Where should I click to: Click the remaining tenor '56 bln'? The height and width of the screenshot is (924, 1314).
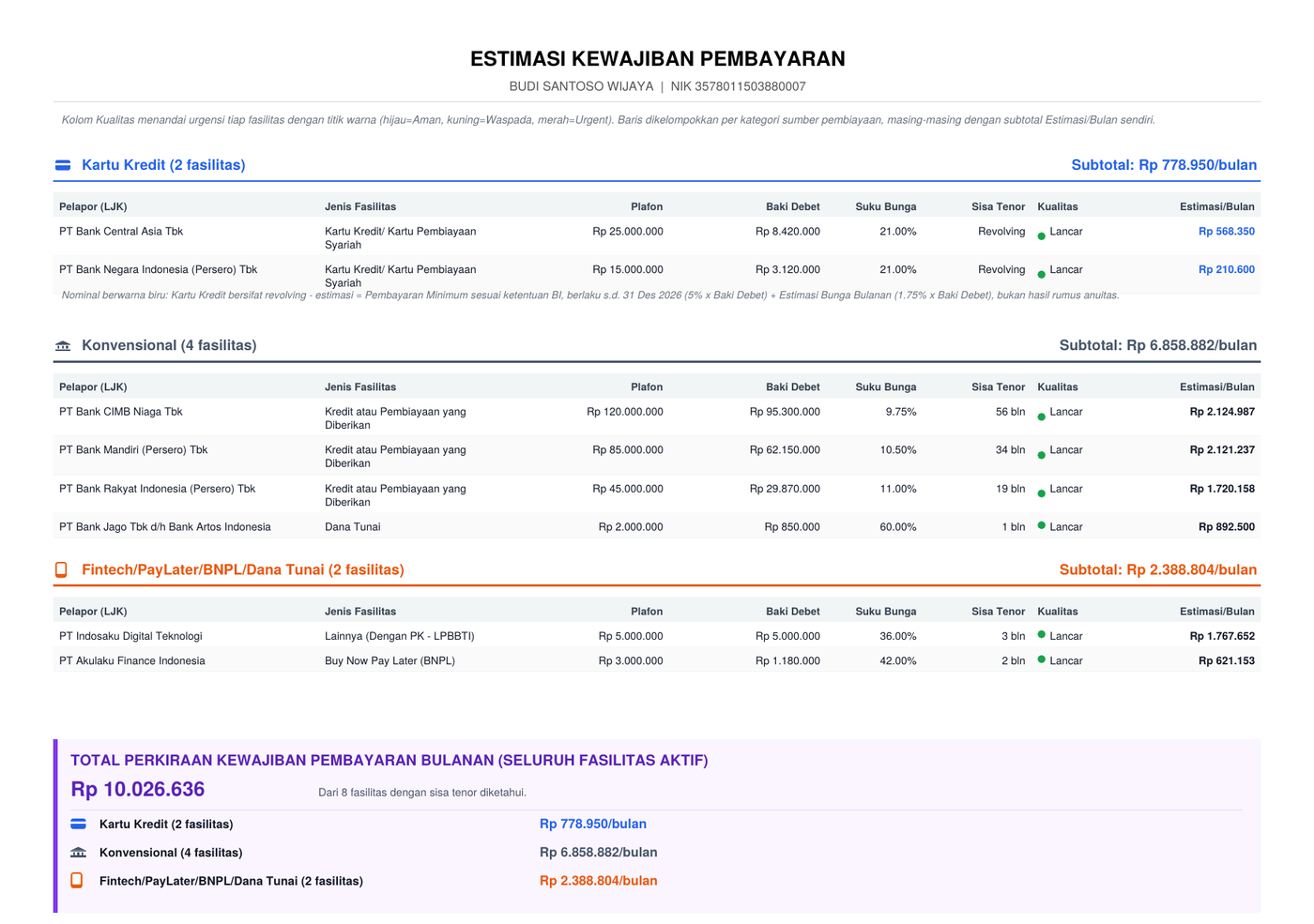click(1010, 412)
